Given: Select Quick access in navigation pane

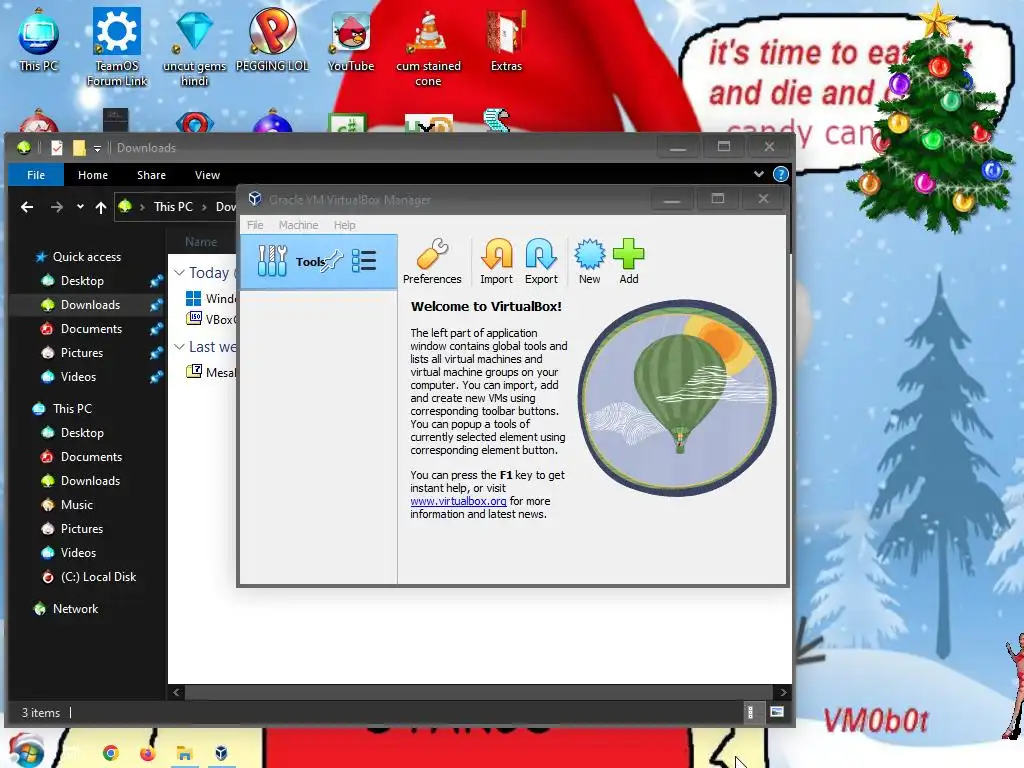Looking at the screenshot, I should click(86, 257).
